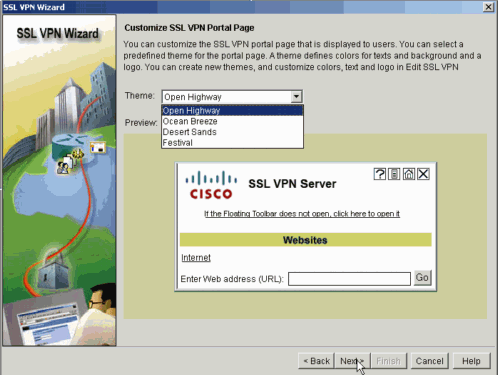This screenshot has height=375, width=498.
Task: Click the SSL VPN Server title text
Action: click(x=292, y=184)
